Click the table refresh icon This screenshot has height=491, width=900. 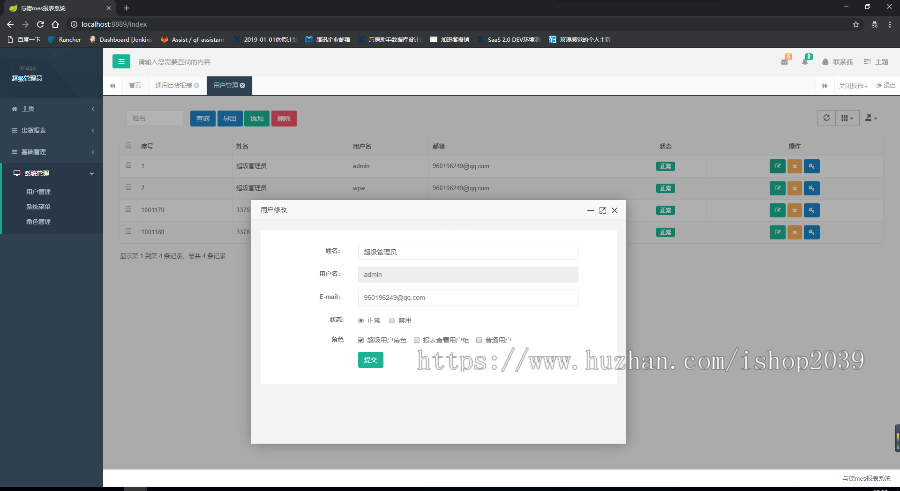(x=827, y=118)
